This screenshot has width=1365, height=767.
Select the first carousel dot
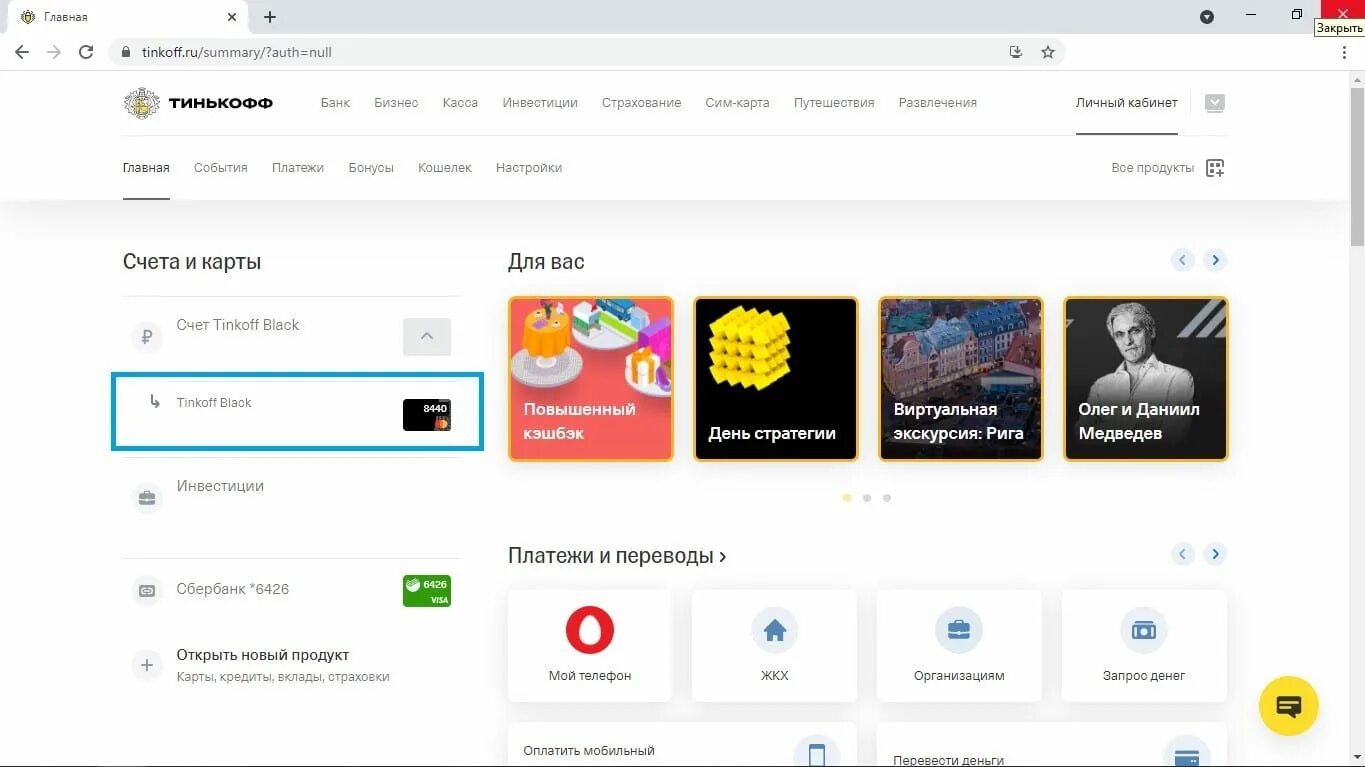(x=847, y=498)
